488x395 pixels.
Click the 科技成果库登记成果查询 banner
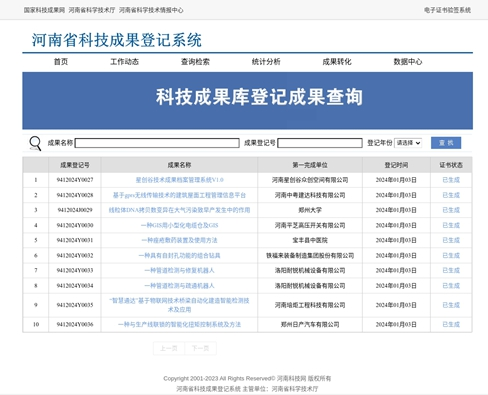coord(248,101)
